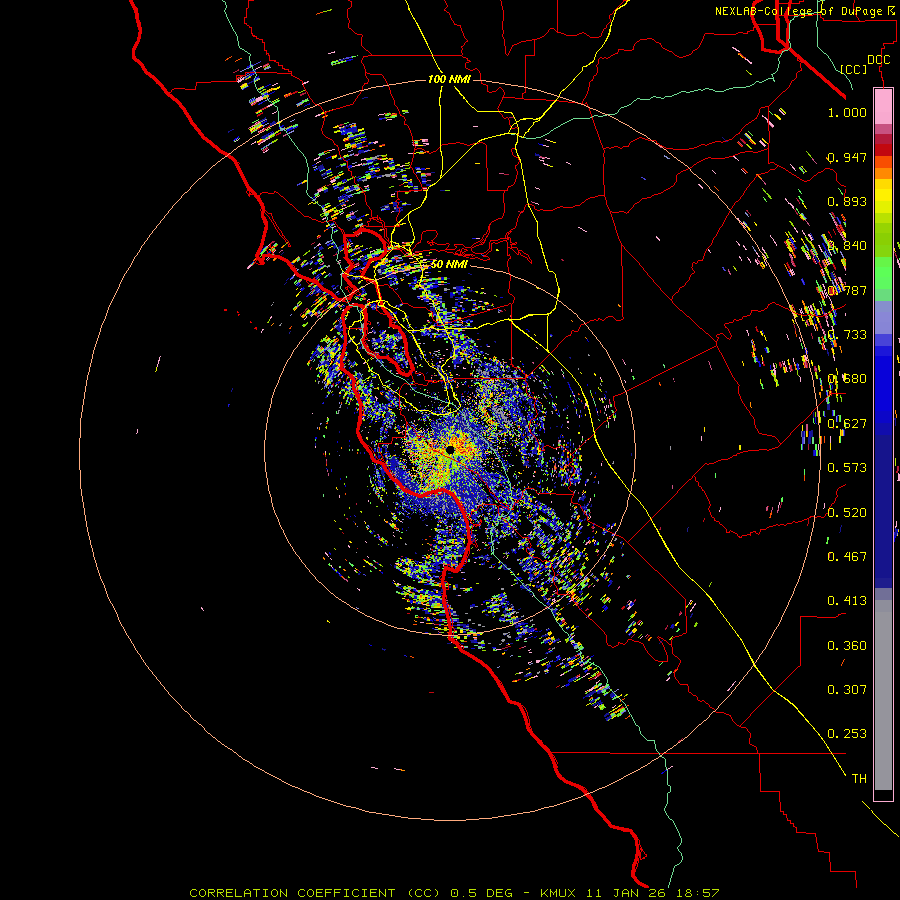Select the 0.520 scale value
Screen dimensions: 900x900
coord(847,513)
